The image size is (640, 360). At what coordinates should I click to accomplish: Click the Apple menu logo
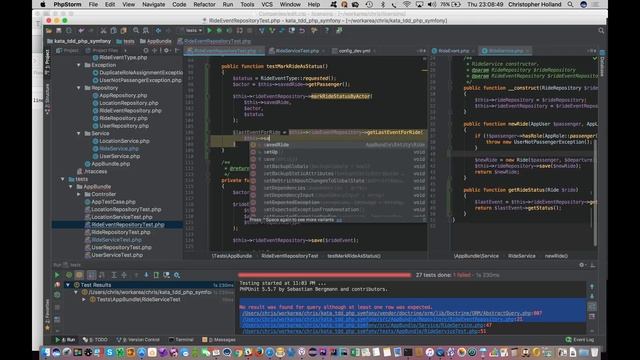click(43, 4)
